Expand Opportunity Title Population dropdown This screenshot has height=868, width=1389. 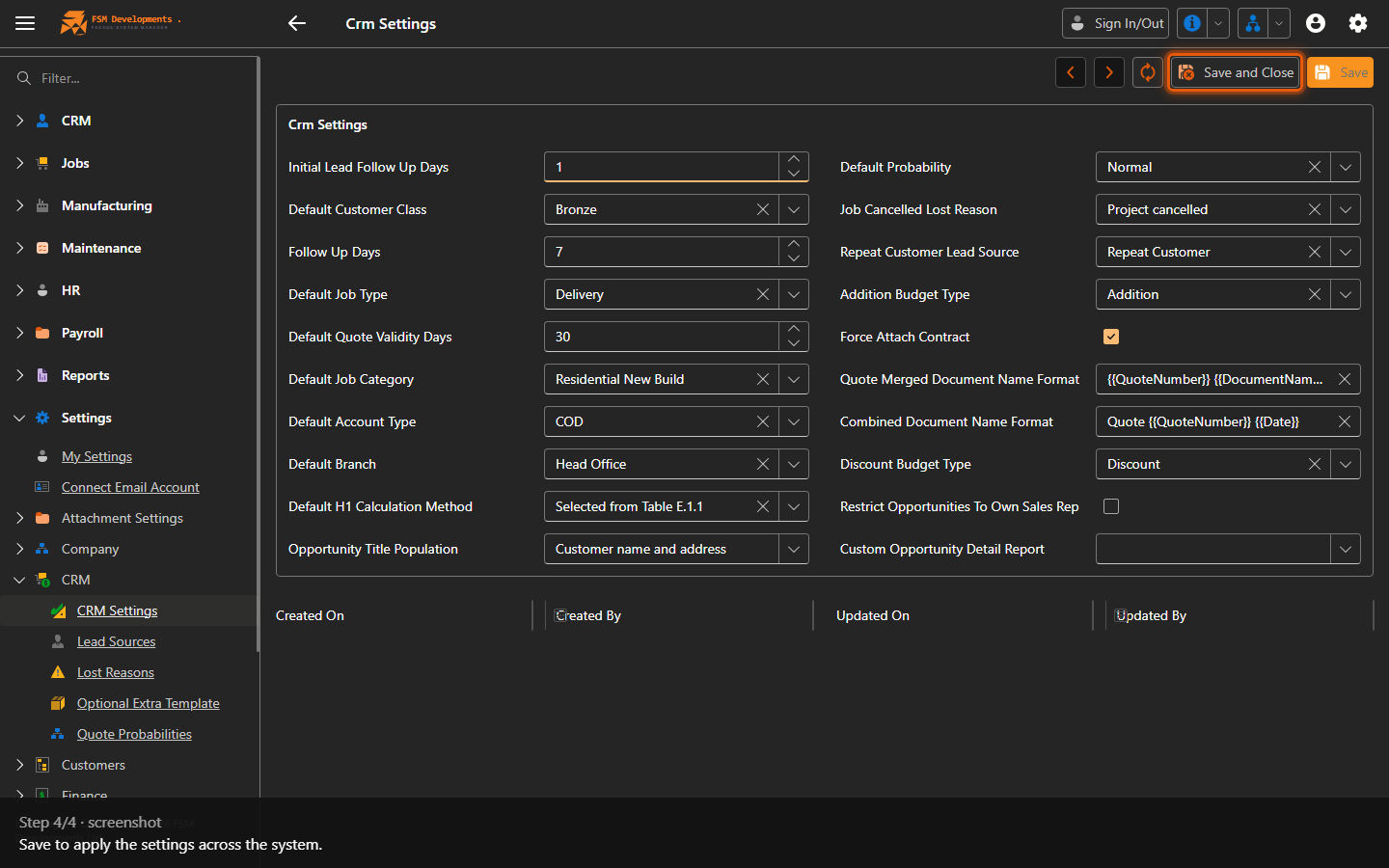coord(794,549)
